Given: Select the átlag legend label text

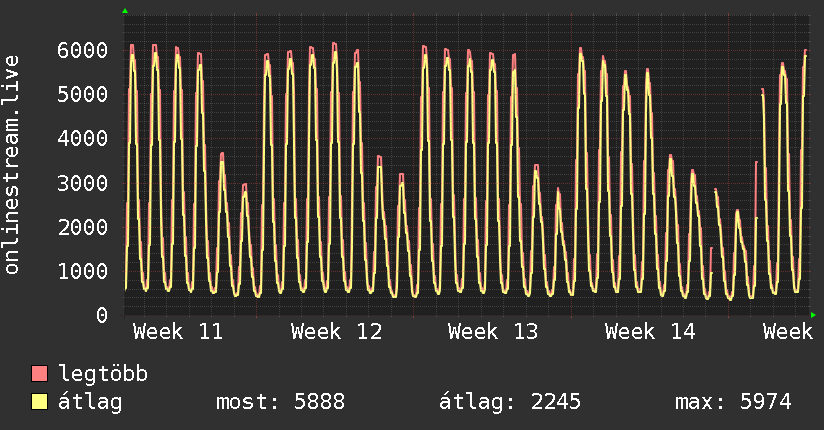Looking at the screenshot, I should pos(91,402).
